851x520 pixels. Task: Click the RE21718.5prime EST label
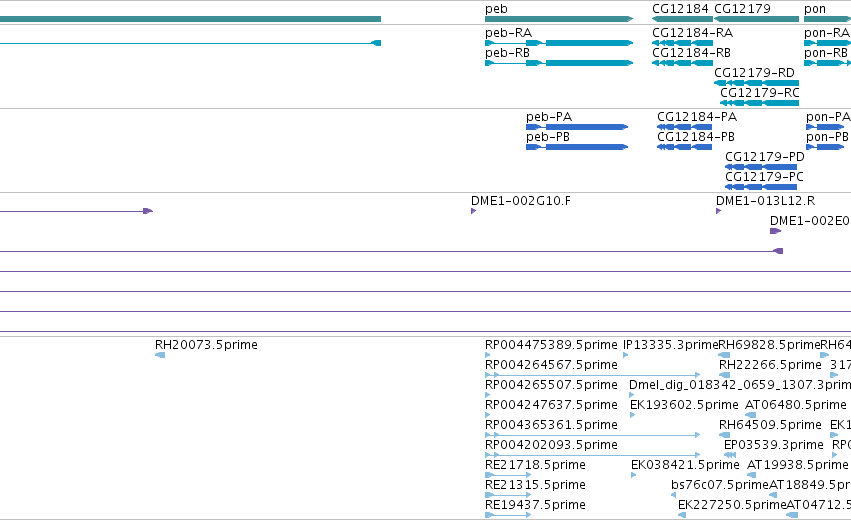point(535,465)
